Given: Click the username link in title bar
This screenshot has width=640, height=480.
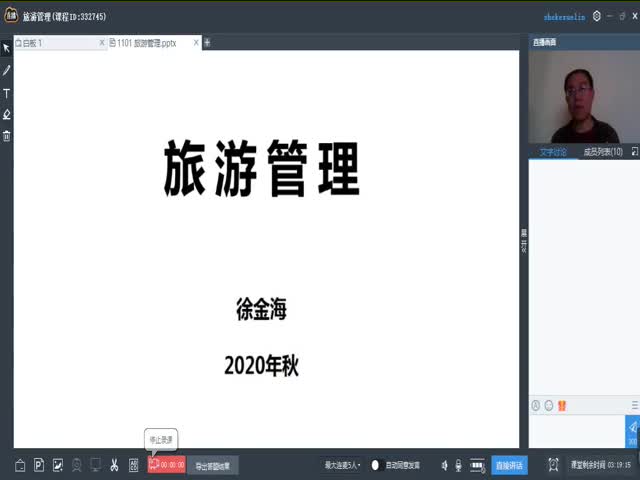Looking at the screenshot, I should (564, 17).
